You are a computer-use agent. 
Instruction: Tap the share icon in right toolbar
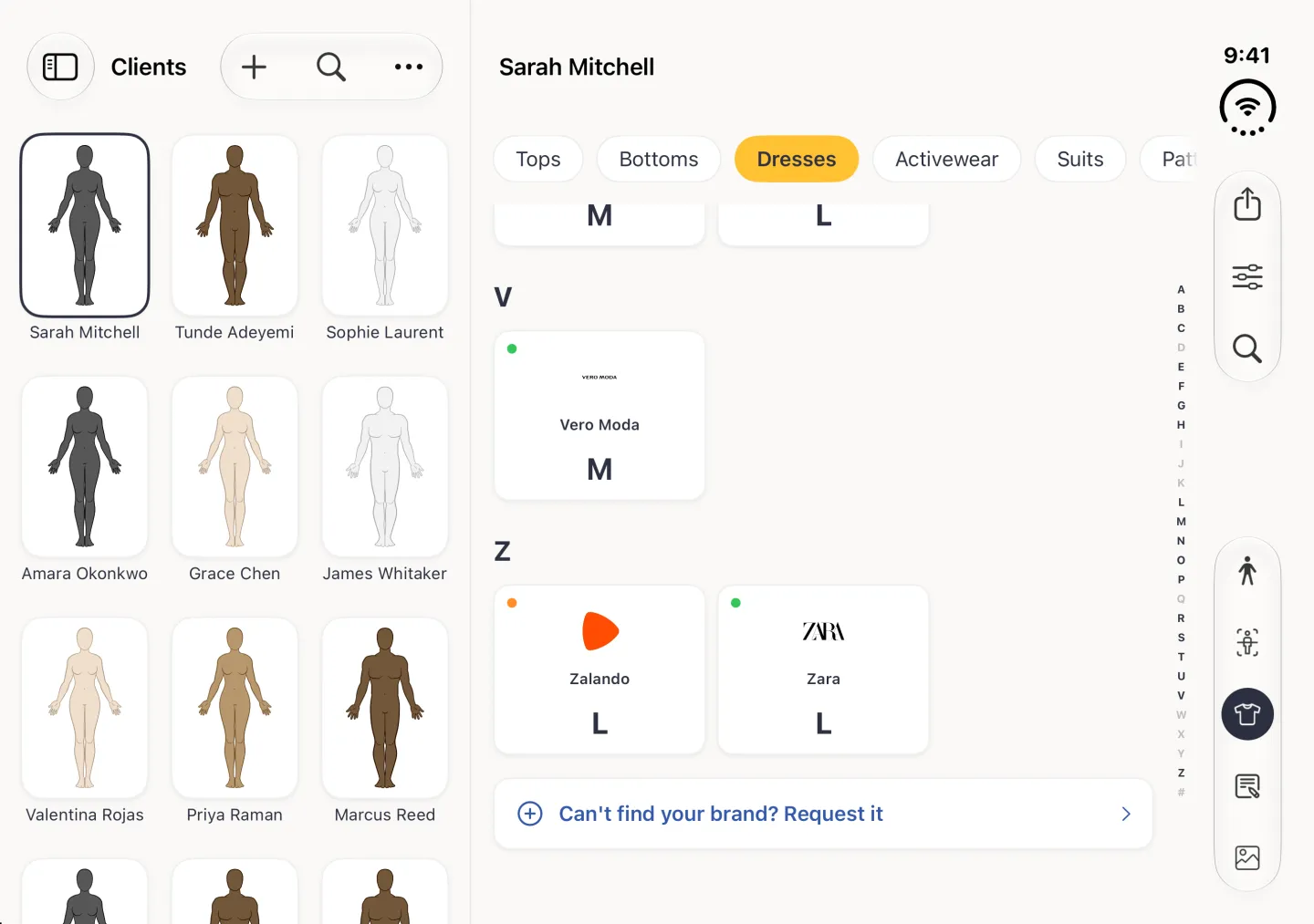(x=1247, y=203)
